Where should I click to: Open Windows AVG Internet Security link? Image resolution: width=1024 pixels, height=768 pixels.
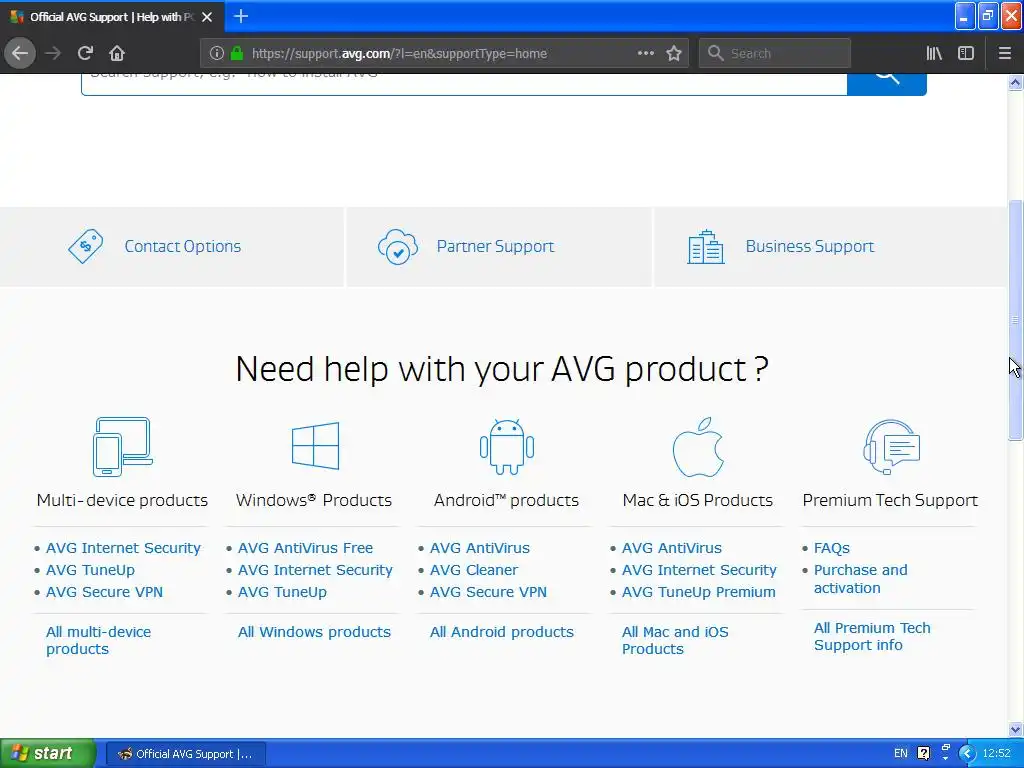pyautogui.click(x=315, y=570)
